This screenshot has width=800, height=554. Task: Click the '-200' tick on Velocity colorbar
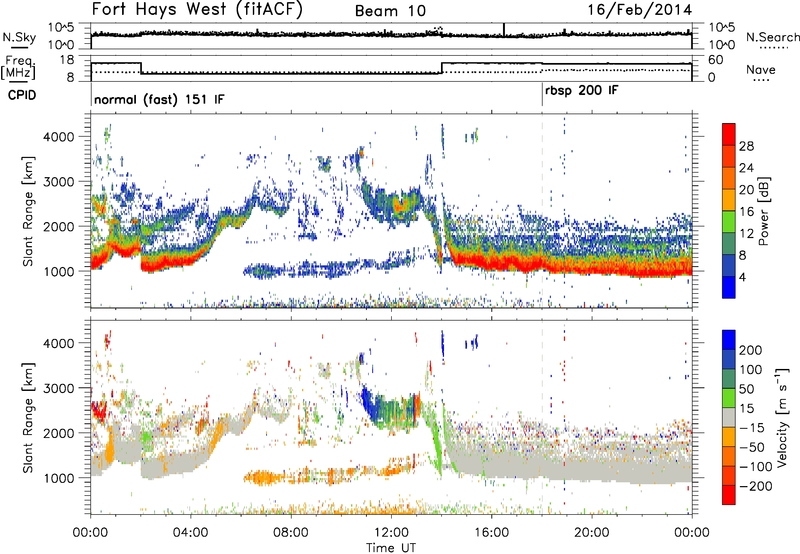pos(756,486)
